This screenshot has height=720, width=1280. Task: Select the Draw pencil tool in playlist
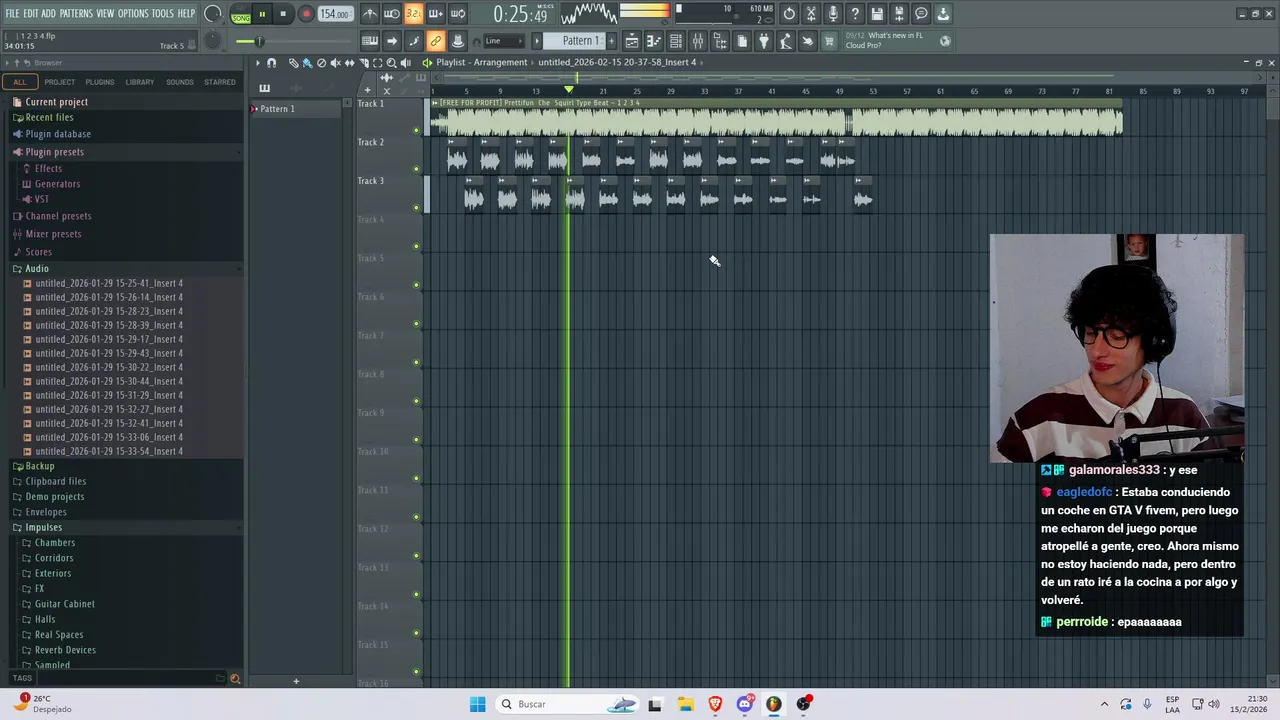coord(293,62)
